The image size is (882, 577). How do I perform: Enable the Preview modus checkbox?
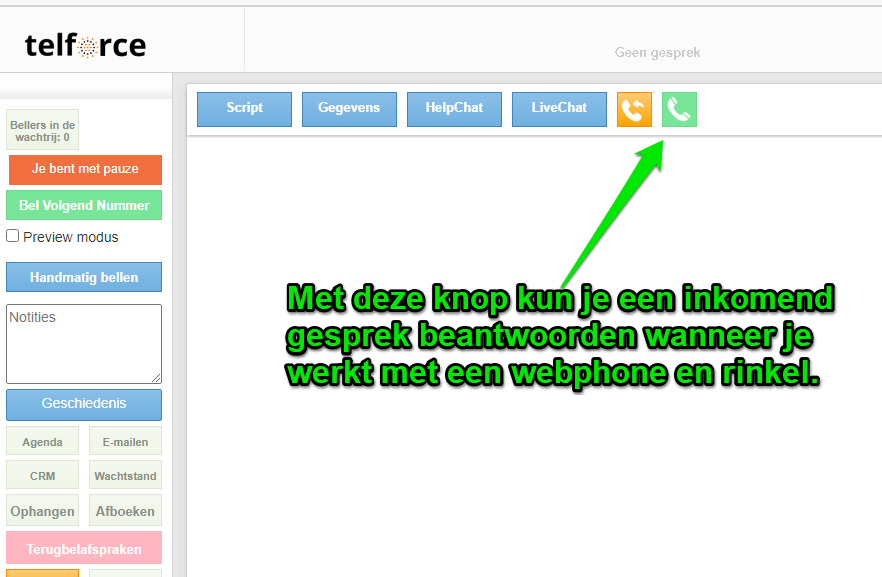[13, 236]
